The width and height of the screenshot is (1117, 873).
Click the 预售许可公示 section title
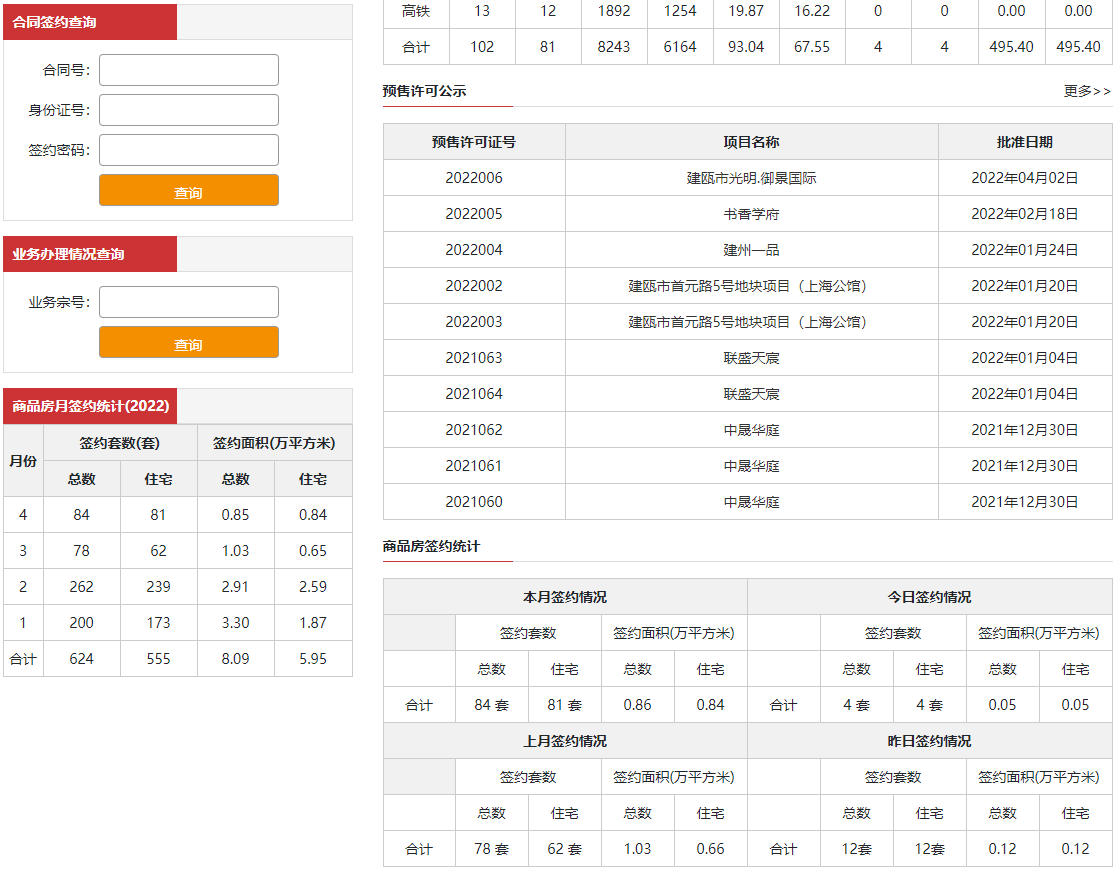pyautogui.click(x=424, y=91)
